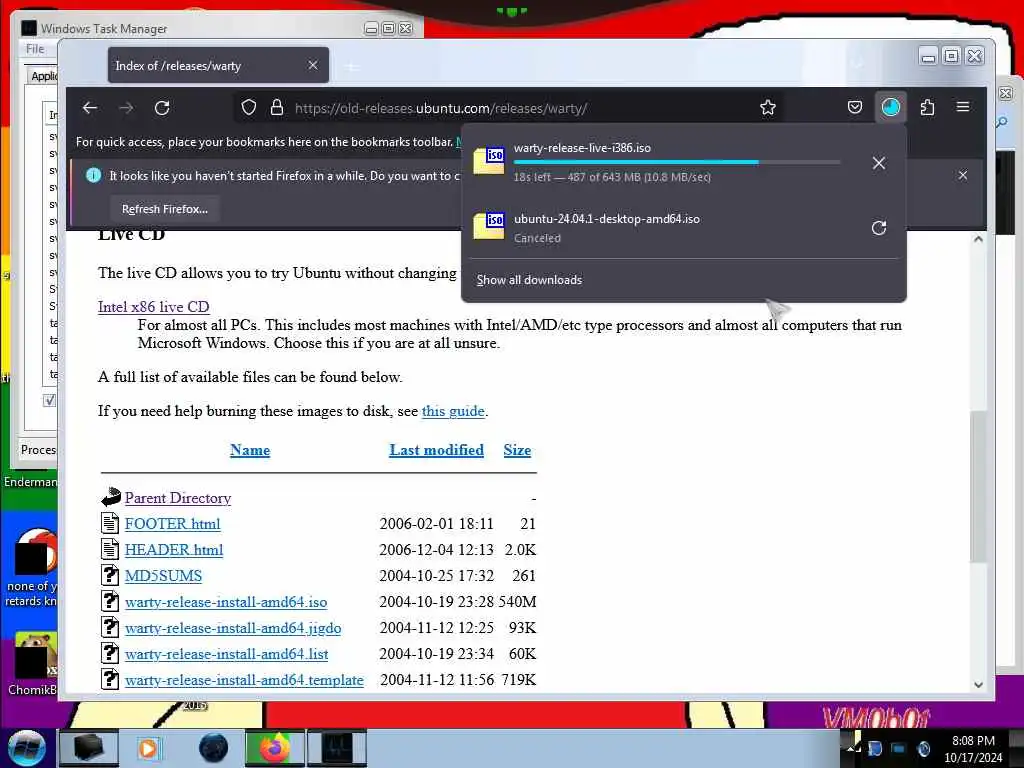Open the Pocket save icon

pyautogui.click(x=855, y=107)
